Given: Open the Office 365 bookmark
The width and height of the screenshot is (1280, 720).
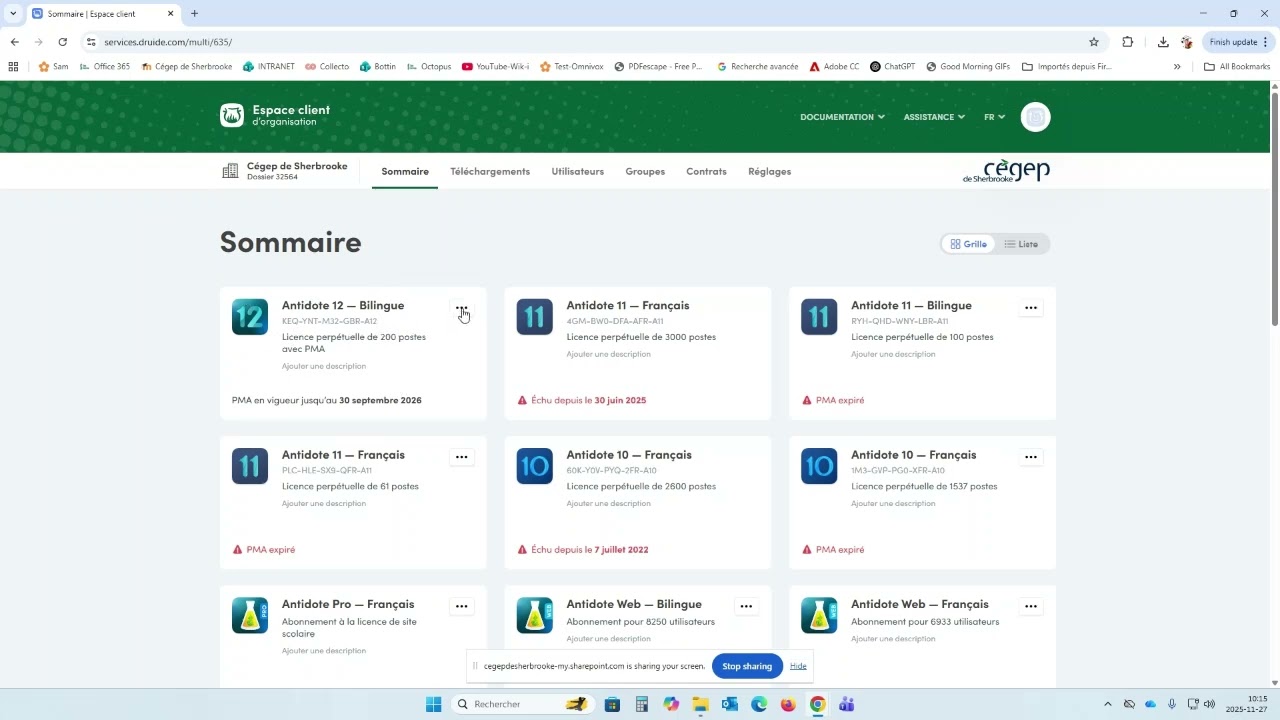Looking at the screenshot, I should [x=105, y=67].
